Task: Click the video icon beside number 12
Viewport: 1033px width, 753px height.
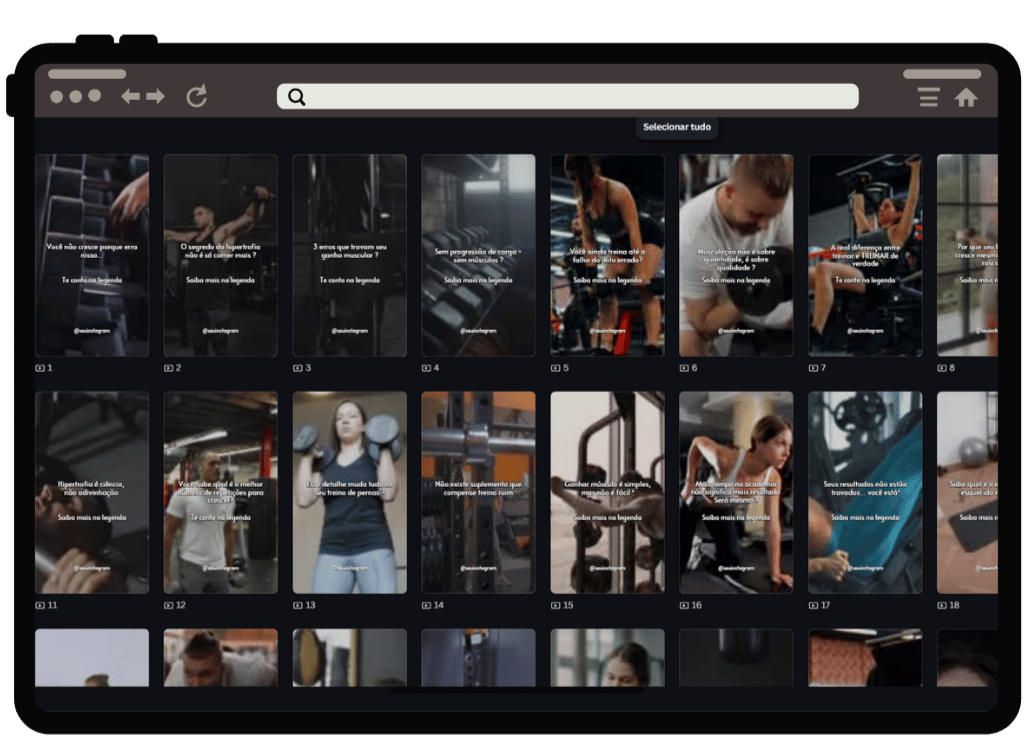Action: coord(169,605)
